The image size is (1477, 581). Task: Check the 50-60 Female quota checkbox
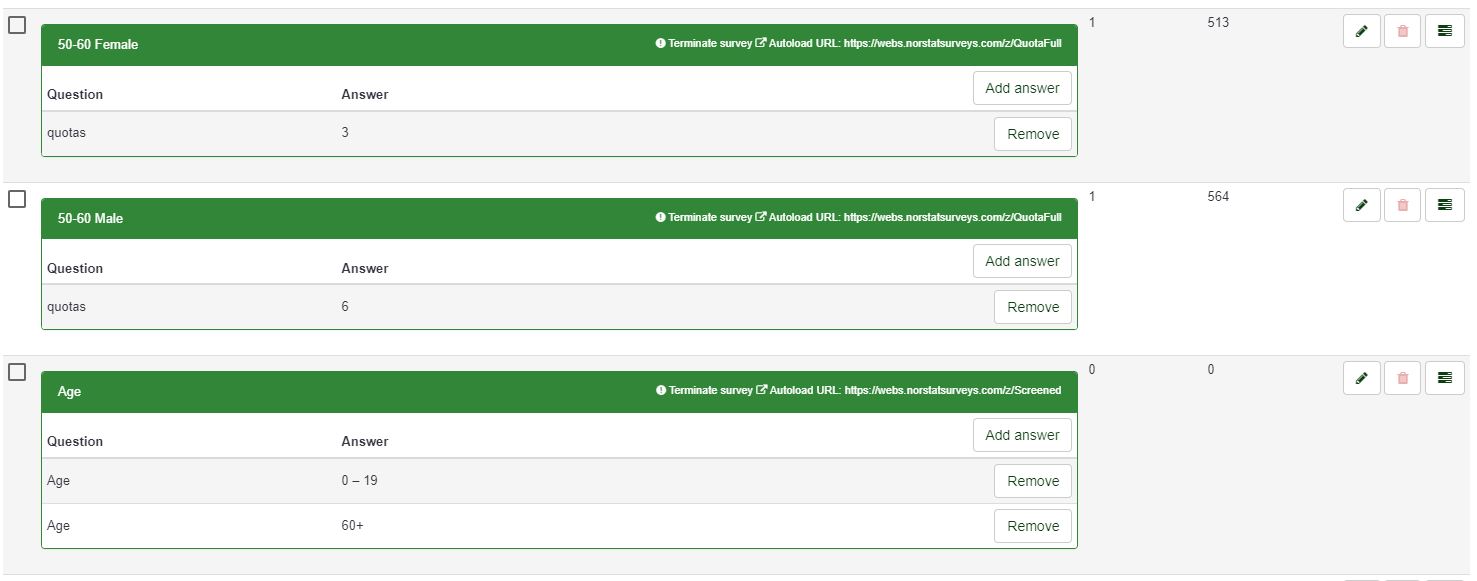[17, 25]
